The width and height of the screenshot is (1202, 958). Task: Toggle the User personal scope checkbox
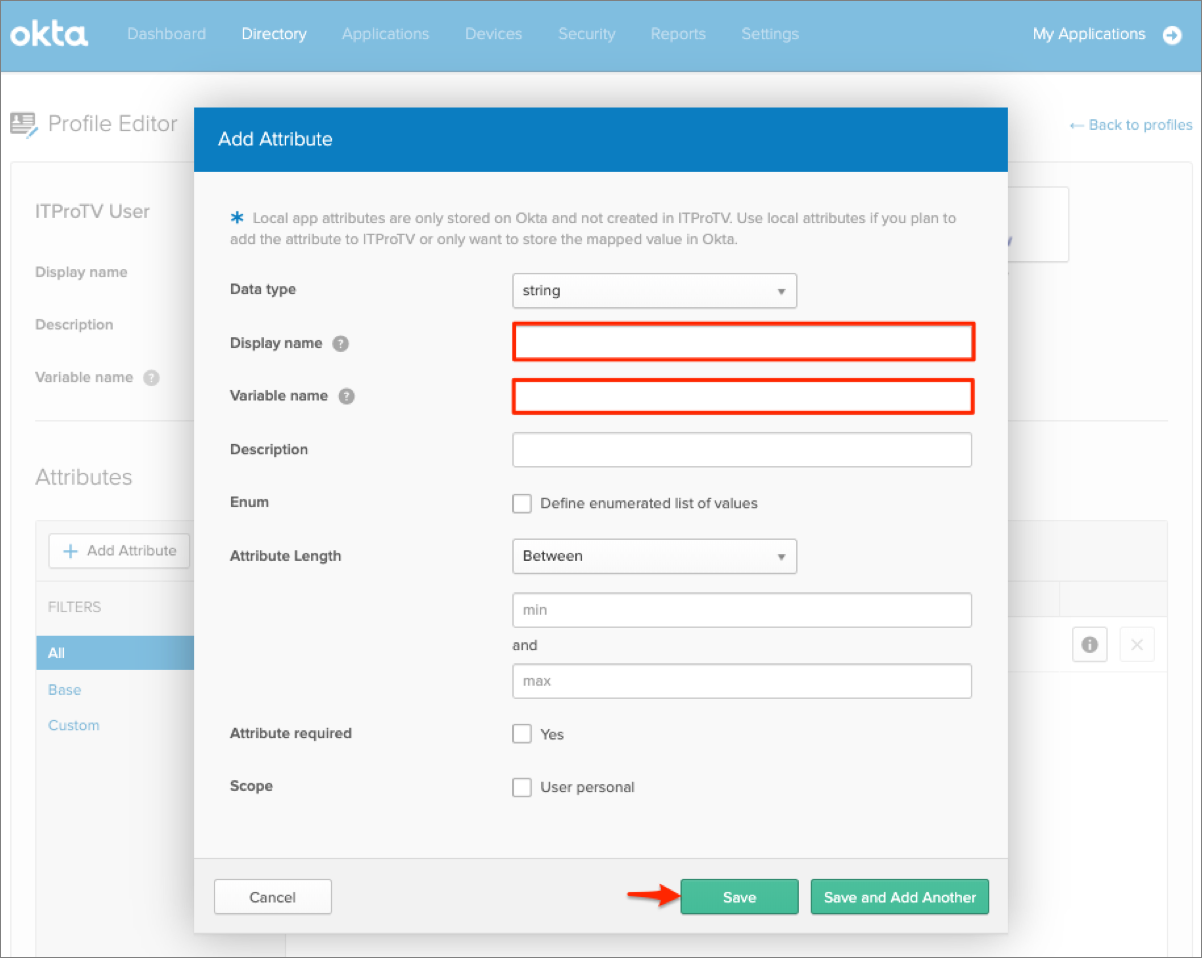click(522, 787)
